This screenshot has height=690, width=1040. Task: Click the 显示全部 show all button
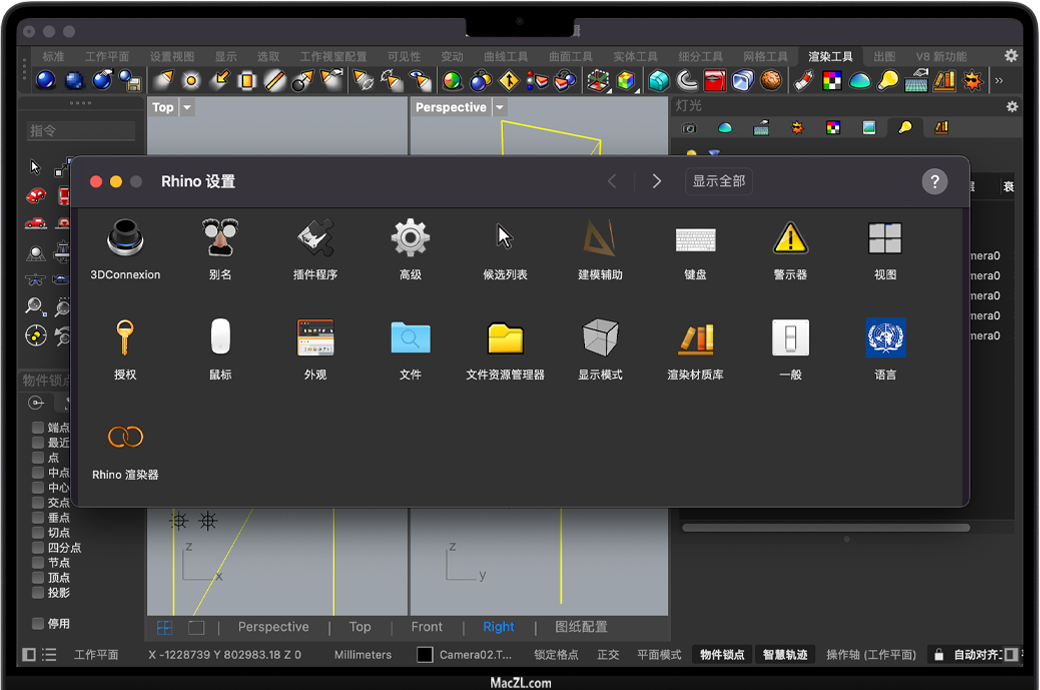click(718, 181)
